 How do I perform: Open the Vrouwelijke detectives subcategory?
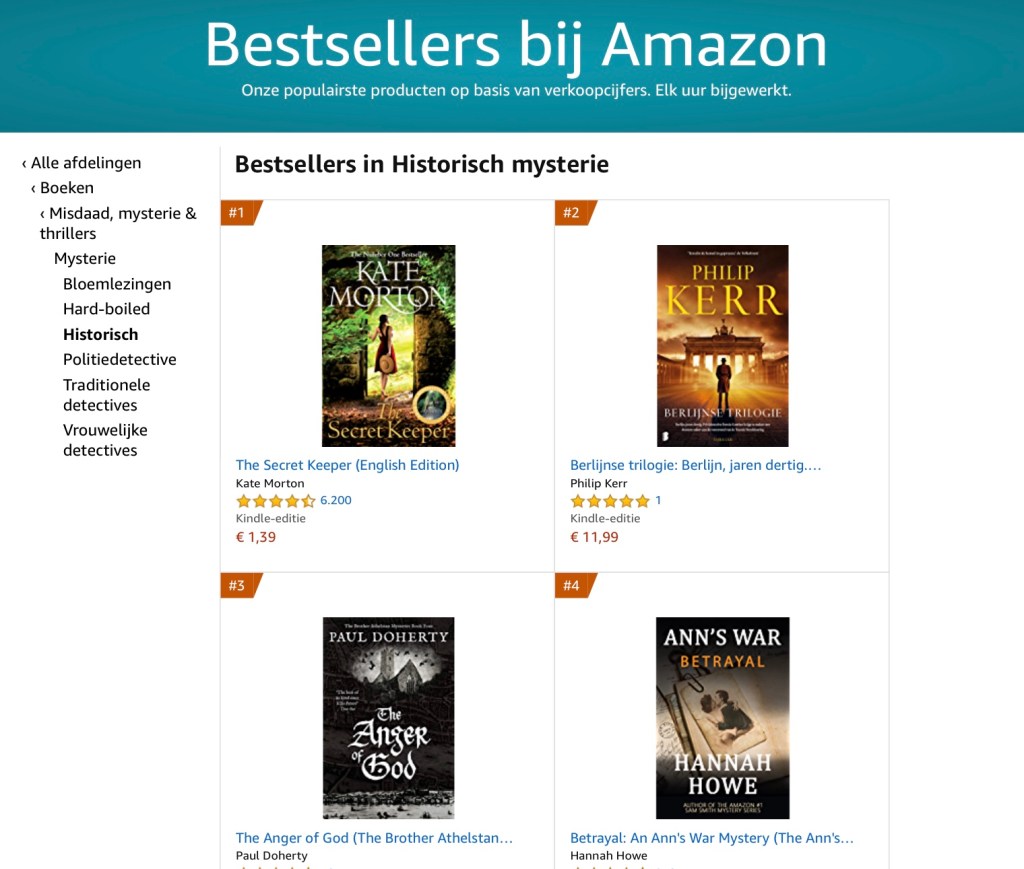[105, 440]
